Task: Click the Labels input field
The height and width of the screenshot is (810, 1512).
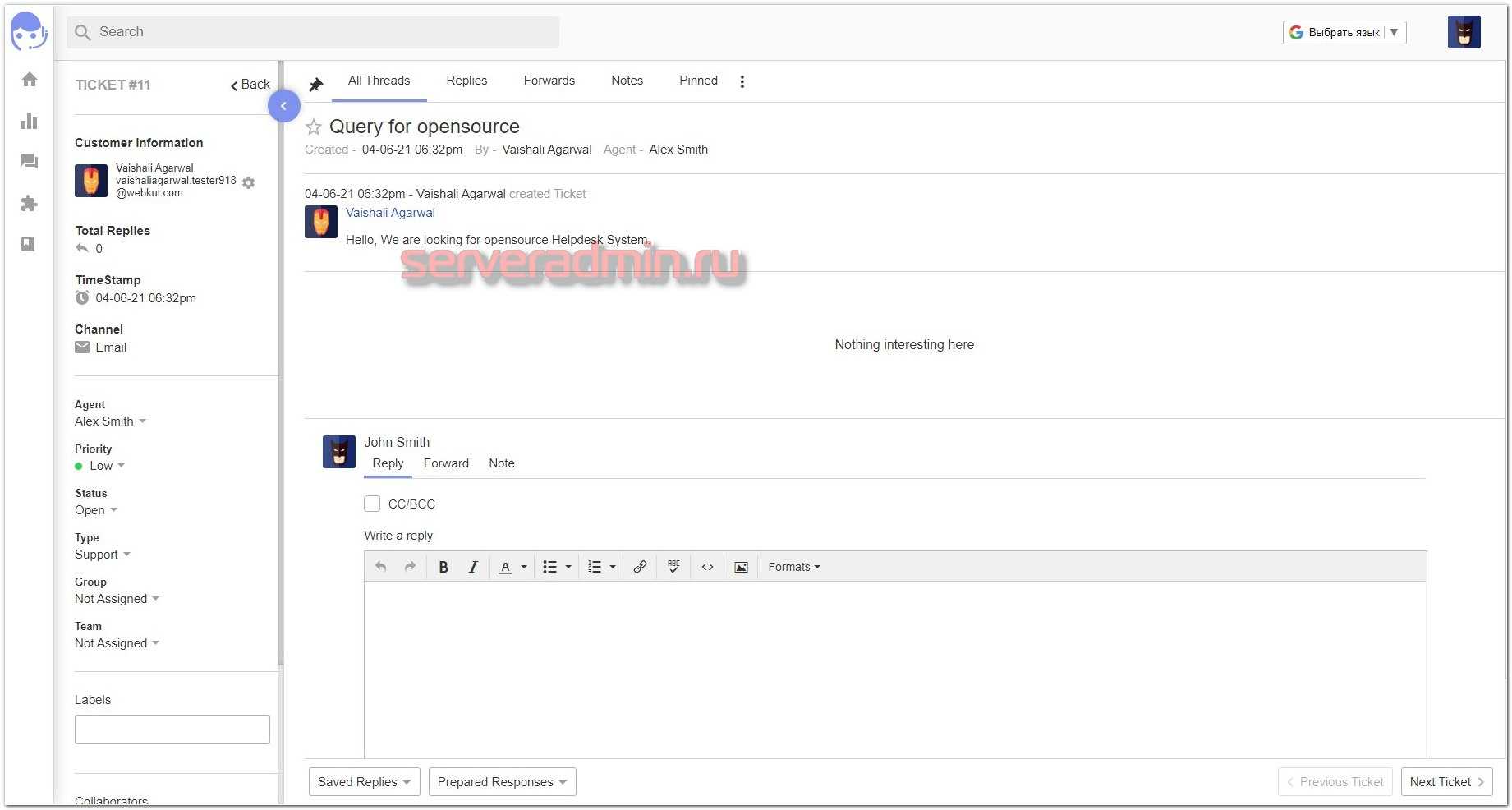Action: click(x=172, y=729)
